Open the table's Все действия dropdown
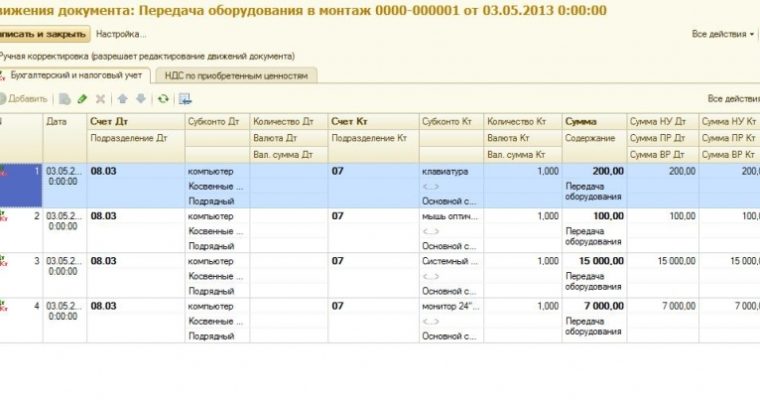760x400 pixels. click(732, 99)
